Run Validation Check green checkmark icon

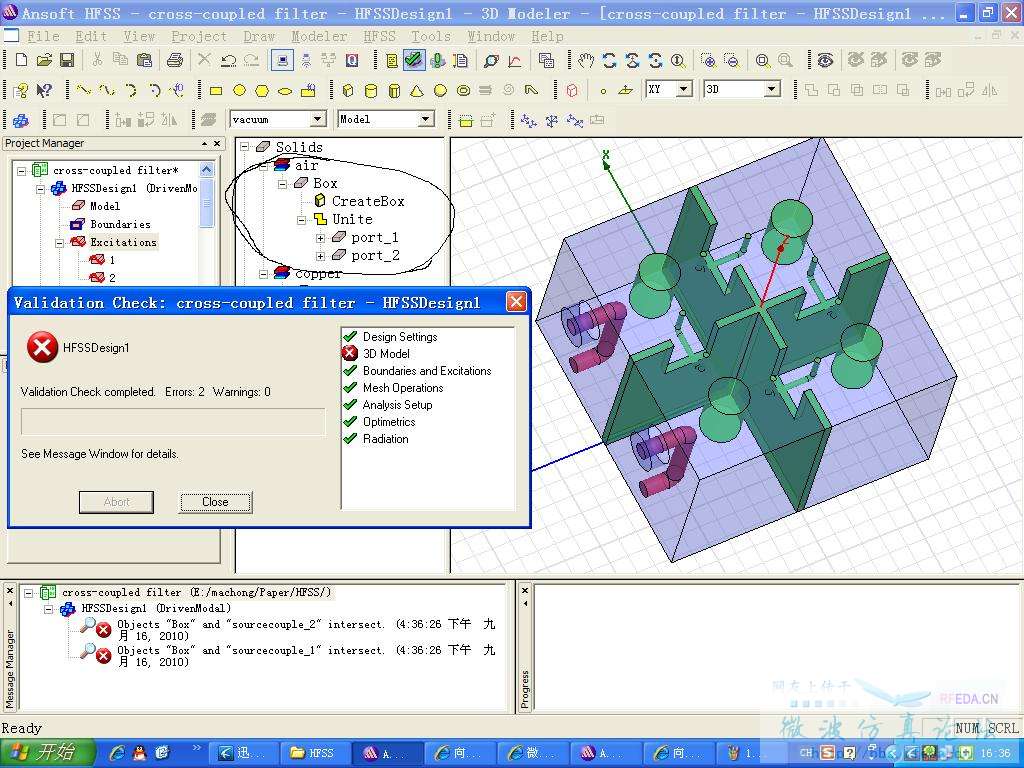(x=413, y=60)
